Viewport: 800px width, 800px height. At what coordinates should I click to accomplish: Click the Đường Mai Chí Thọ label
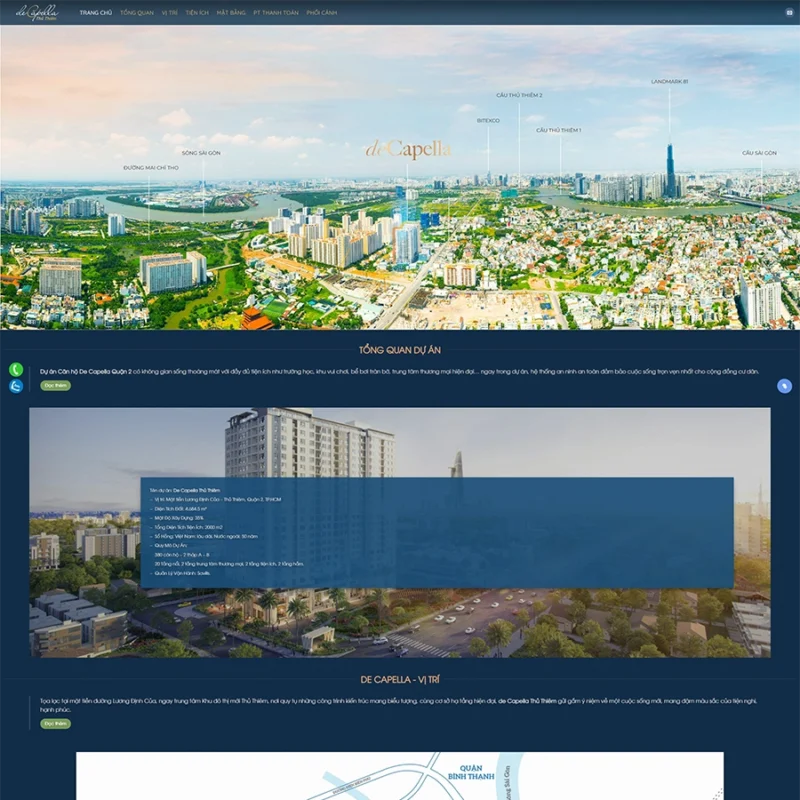tap(151, 168)
